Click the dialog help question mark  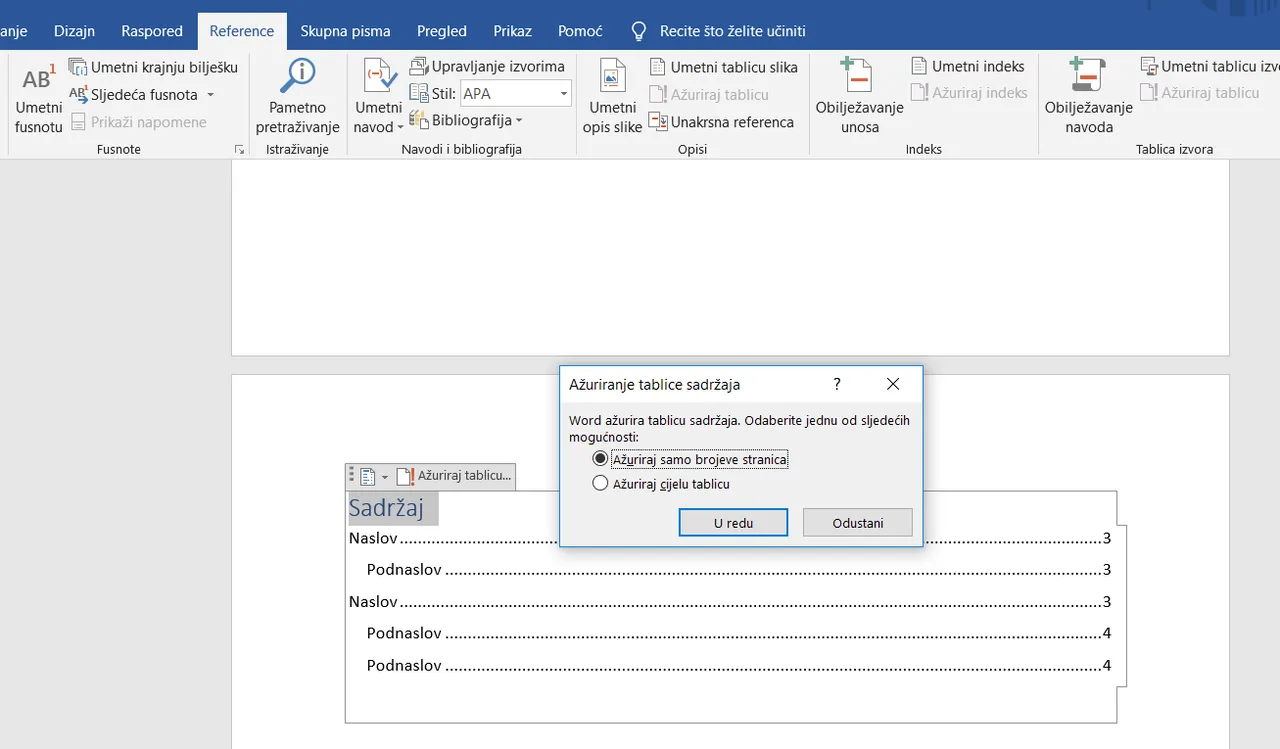click(x=837, y=384)
